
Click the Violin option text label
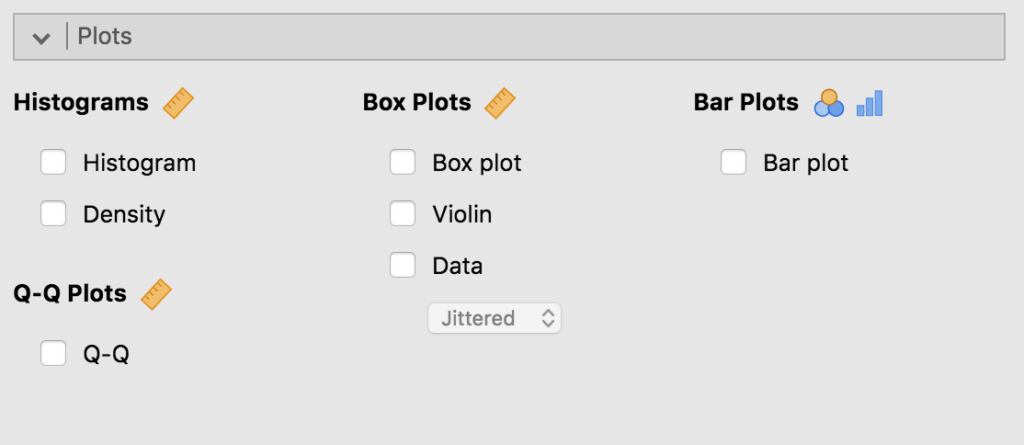pyautogui.click(x=462, y=214)
